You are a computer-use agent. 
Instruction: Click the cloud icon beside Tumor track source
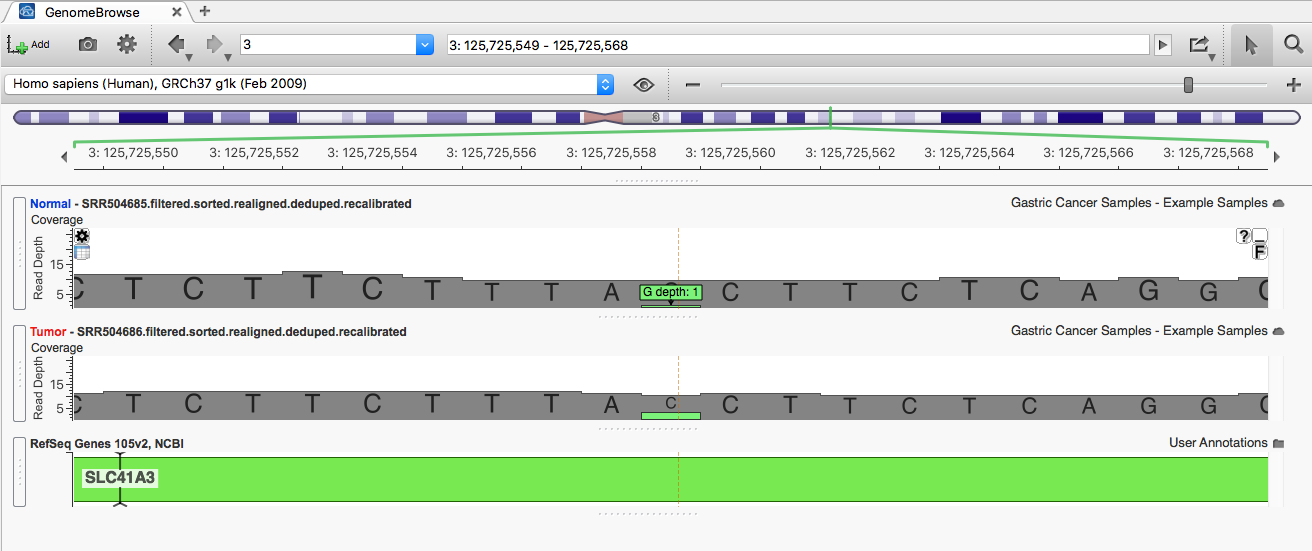(1278, 331)
